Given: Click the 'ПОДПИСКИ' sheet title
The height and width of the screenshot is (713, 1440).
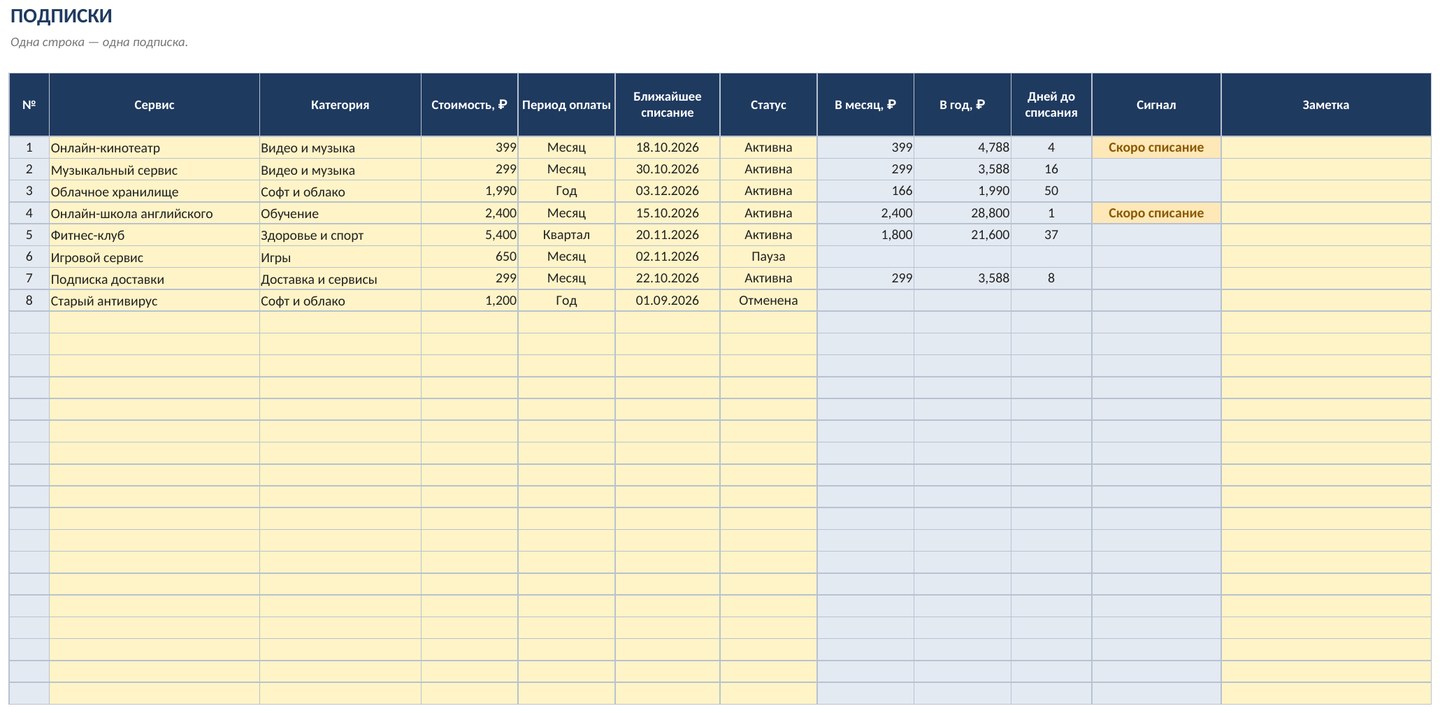Looking at the screenshot, I should coord(61,16).
